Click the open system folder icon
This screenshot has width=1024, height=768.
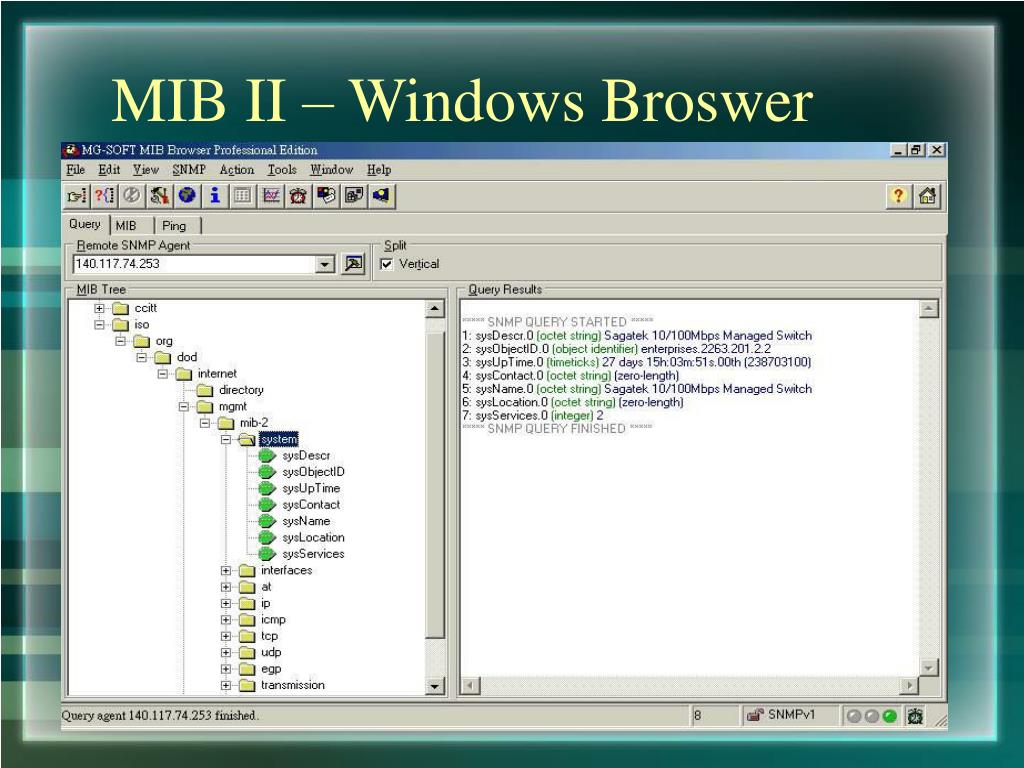(x=247, y=440)
